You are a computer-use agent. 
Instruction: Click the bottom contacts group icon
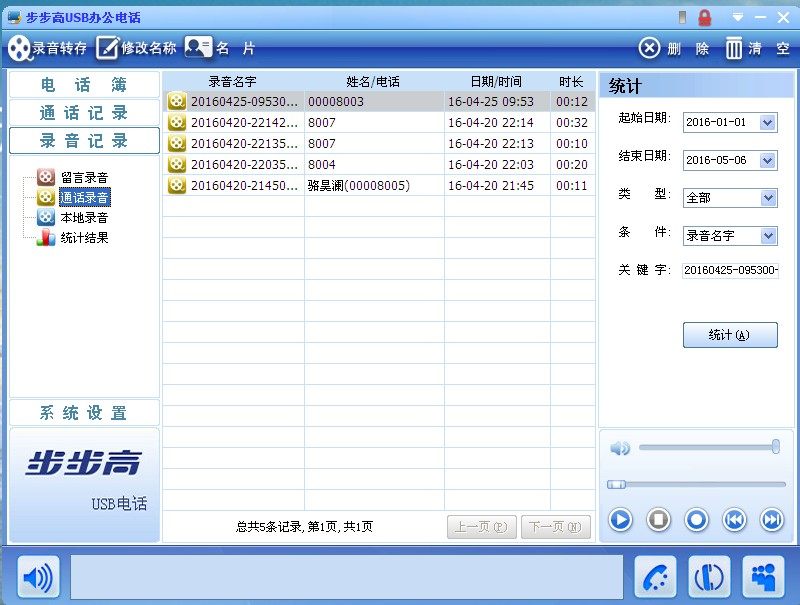pos(763,577)
